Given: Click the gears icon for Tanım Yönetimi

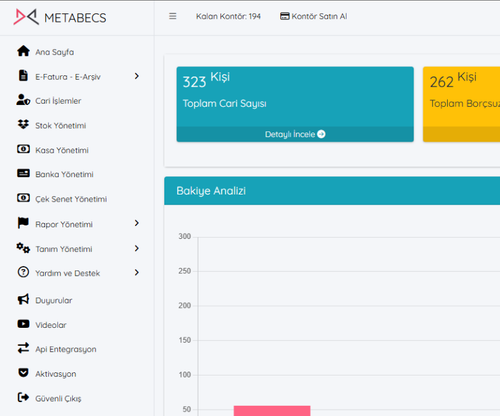Looking at the screenshot, I should pos(23,248).
